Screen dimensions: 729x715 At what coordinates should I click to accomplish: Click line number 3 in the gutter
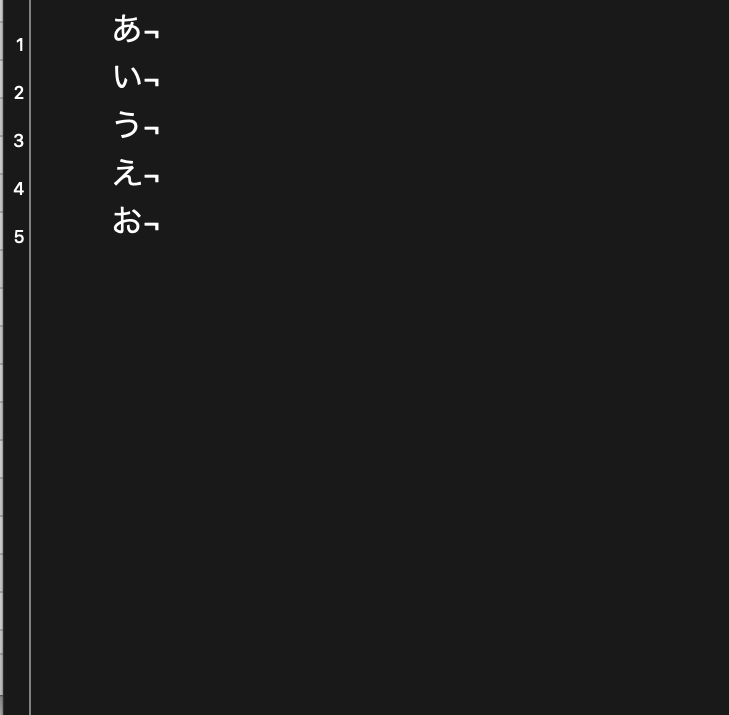[x=19, y=141]
